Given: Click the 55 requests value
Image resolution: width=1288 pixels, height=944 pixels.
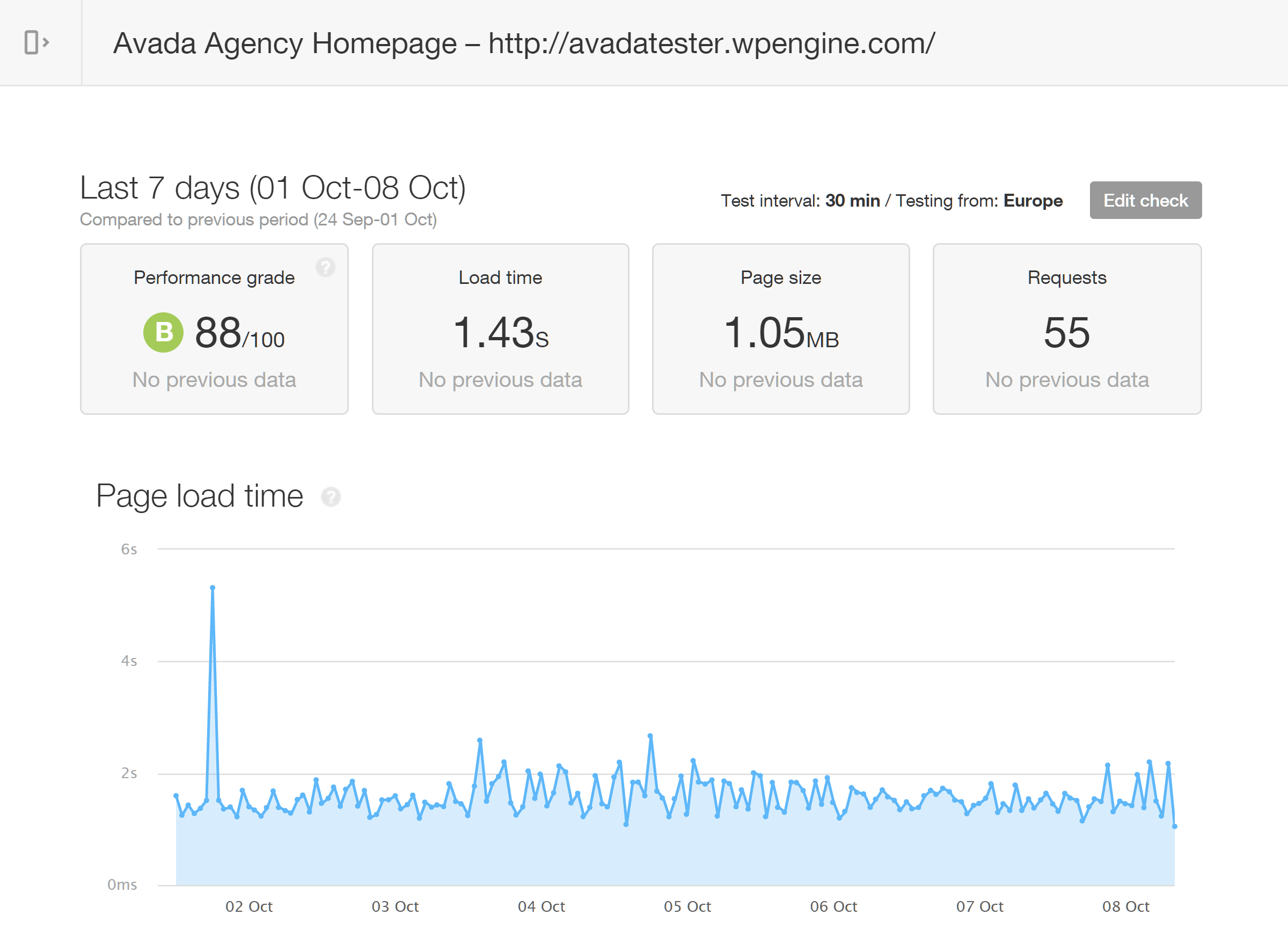Looking at the screenshot, I should [x=1067, y=333].
